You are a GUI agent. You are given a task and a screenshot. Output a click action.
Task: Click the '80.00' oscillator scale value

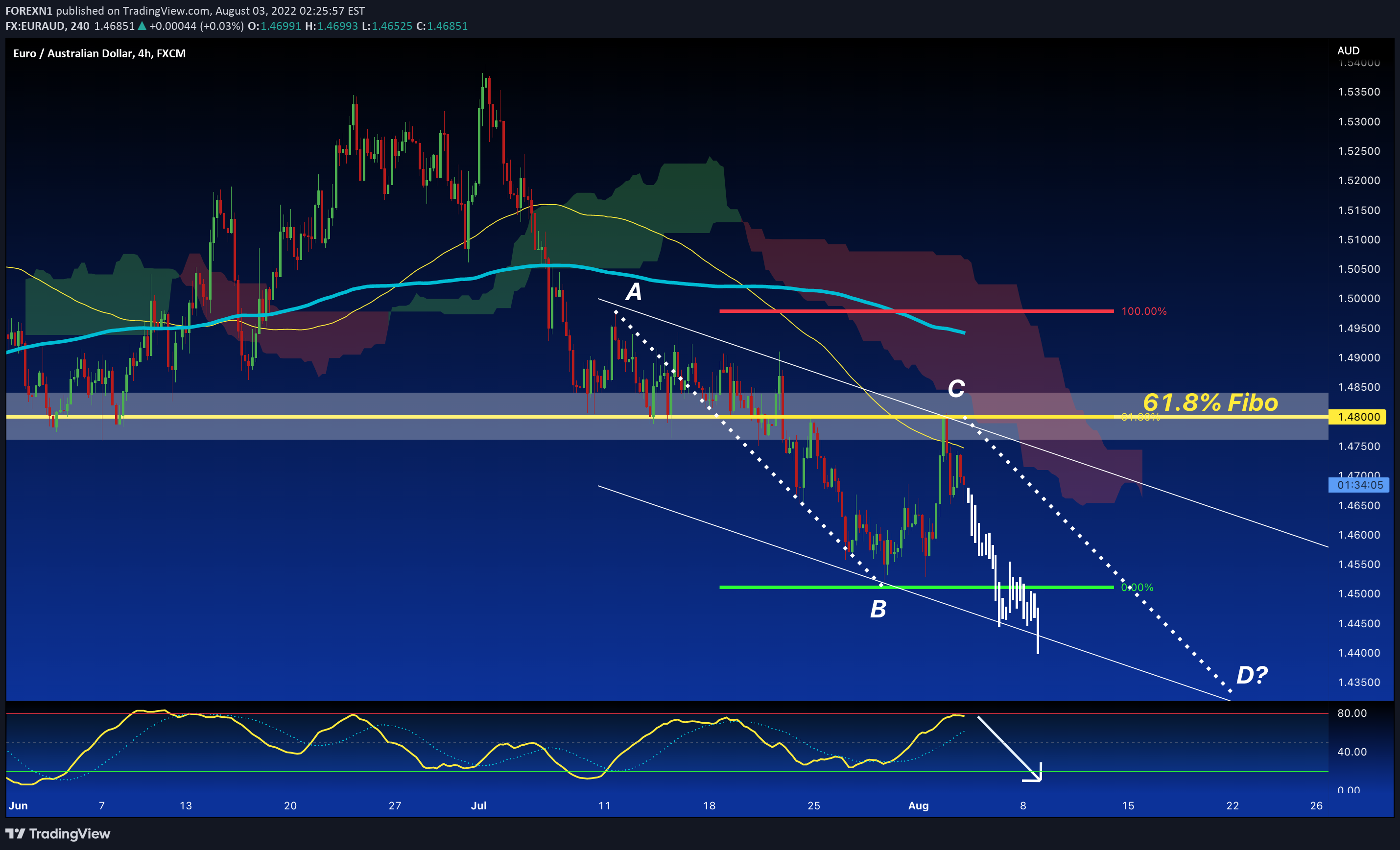[1352, 713]
